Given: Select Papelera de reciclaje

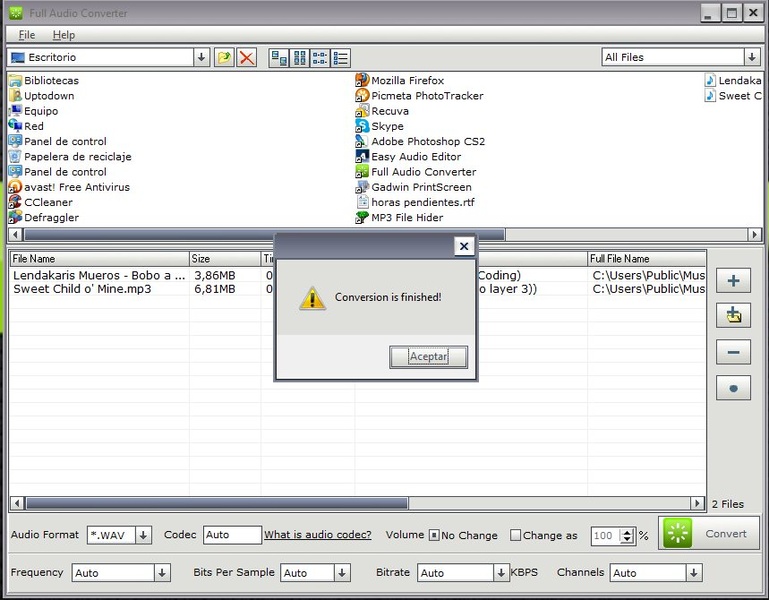Looking at the screenshot, I should [70, 157].
